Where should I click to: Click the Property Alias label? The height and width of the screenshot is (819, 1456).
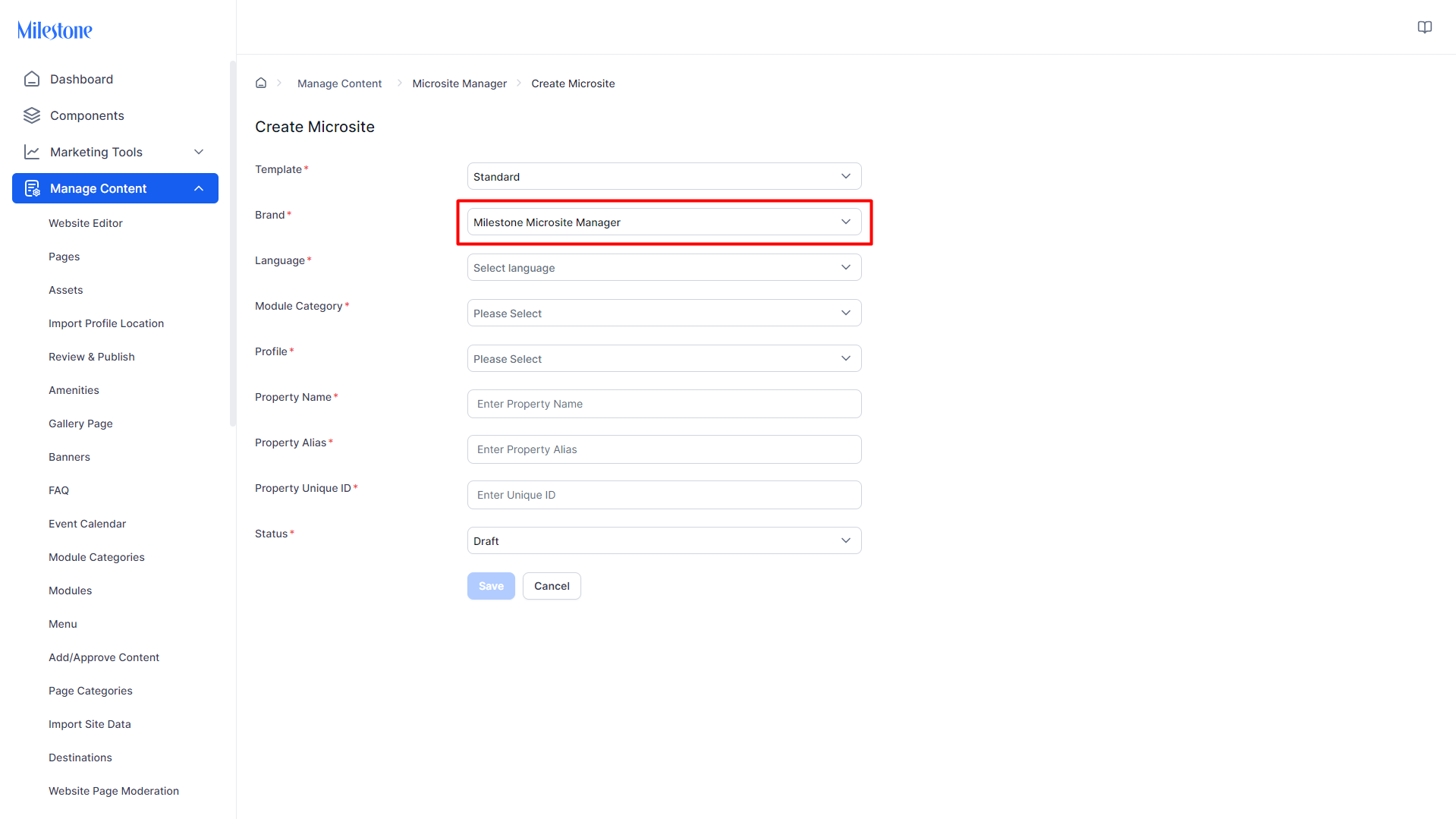pyautogui.click(x=291, y=443)
